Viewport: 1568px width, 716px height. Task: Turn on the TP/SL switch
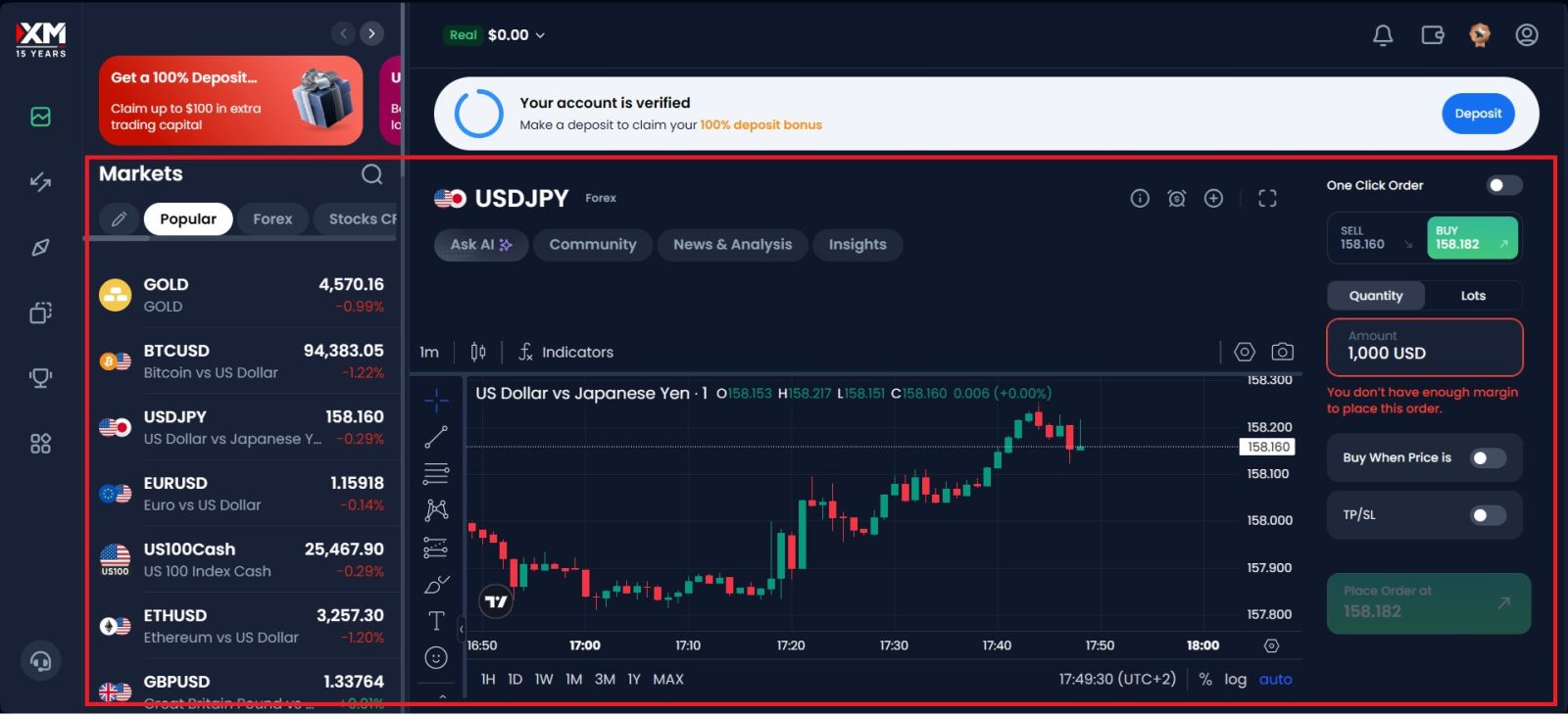[1488, 515]
